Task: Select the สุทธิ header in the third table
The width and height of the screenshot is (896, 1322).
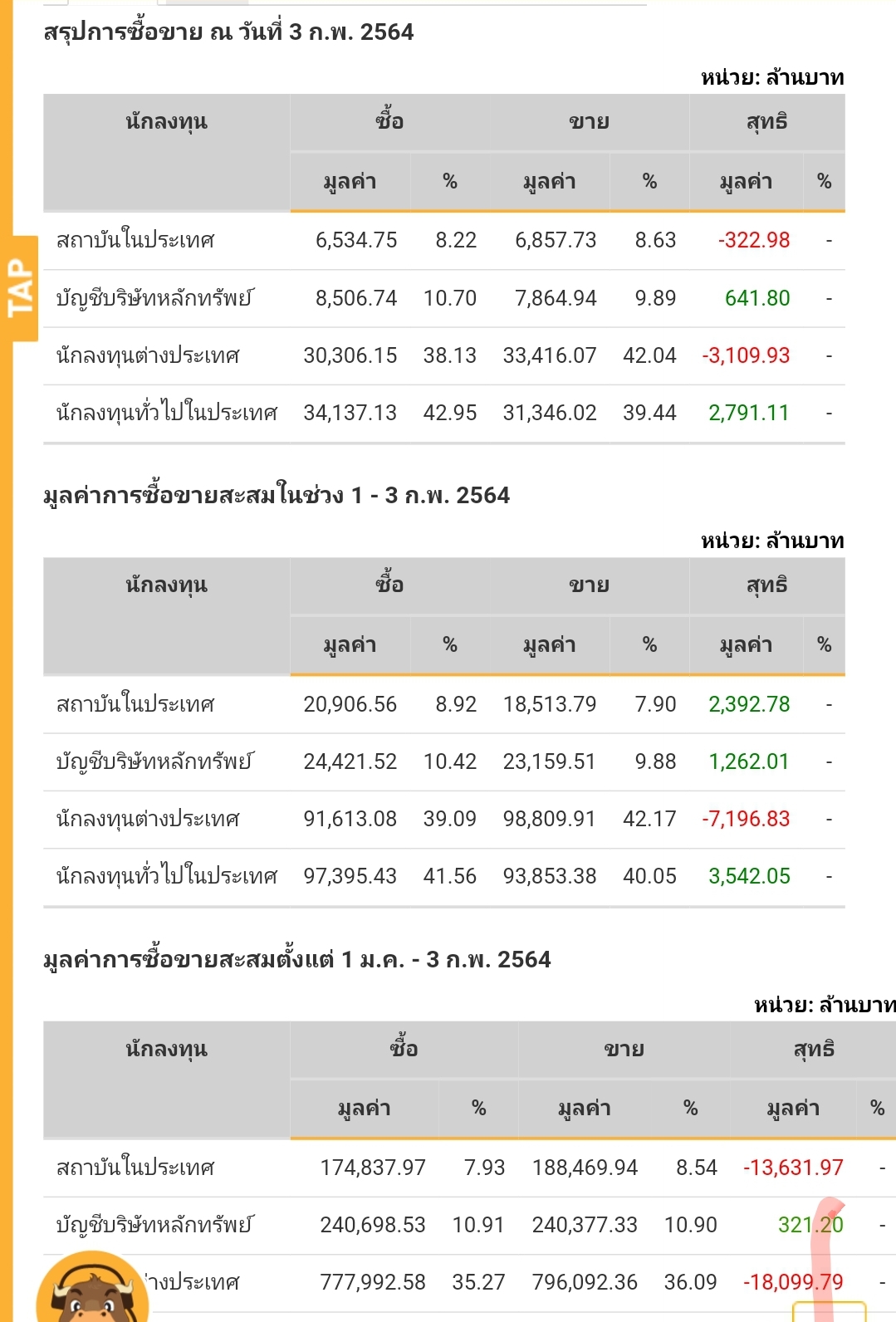Action: click(x=814, y=1050)
